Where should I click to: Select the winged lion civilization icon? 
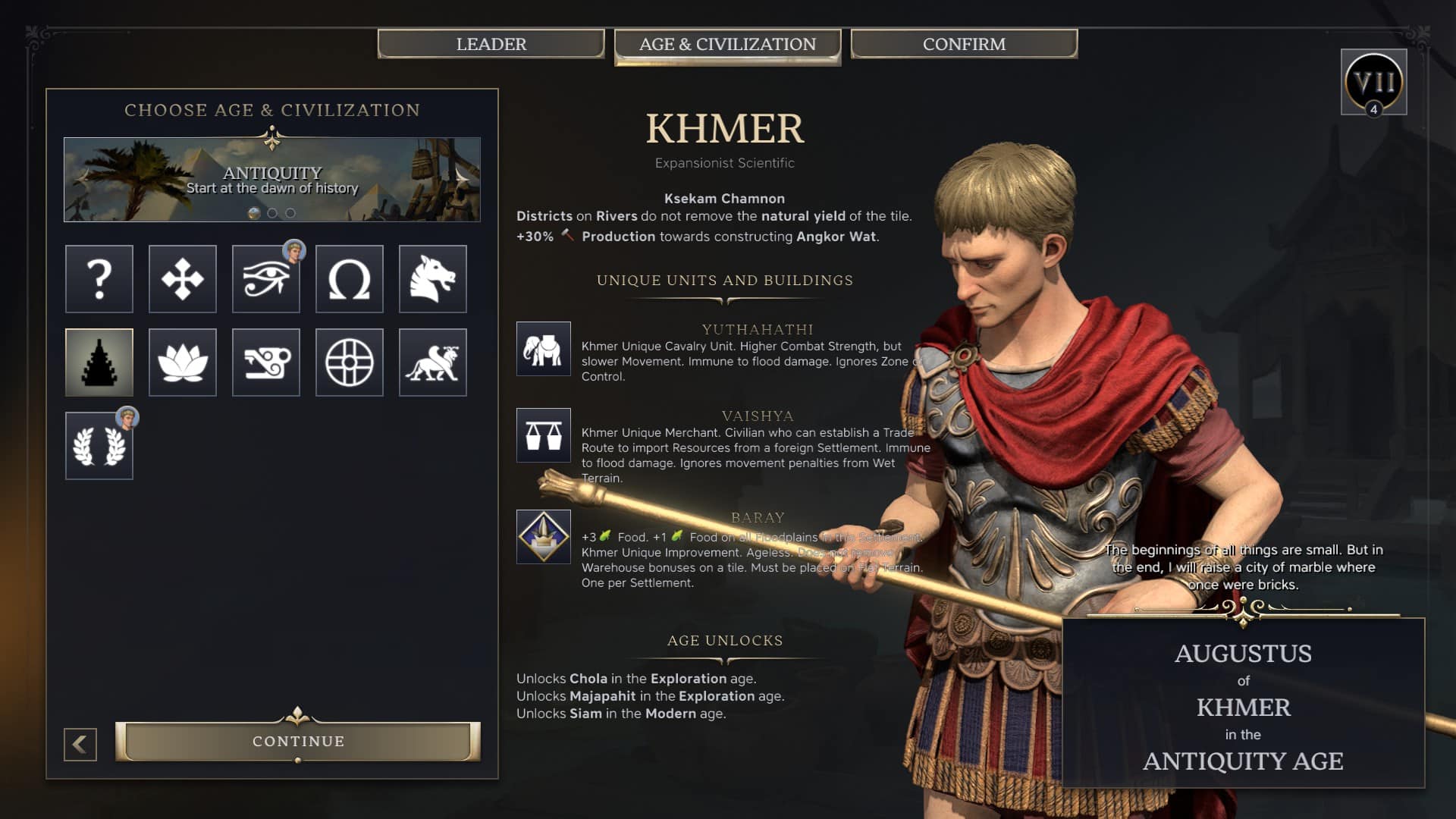pos(433,362)
